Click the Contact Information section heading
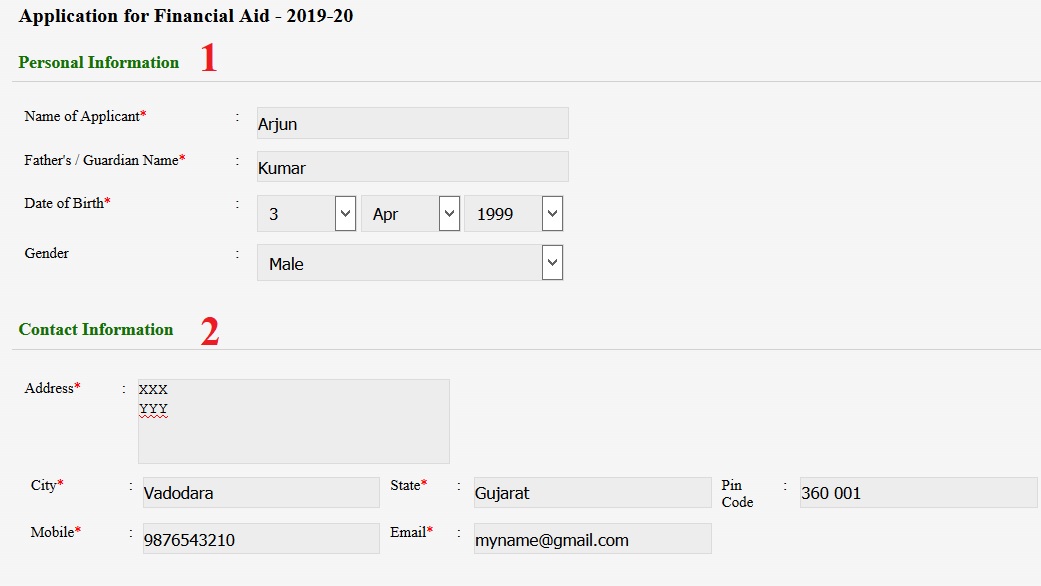The image size is (1041, 586). pos(96,329)
